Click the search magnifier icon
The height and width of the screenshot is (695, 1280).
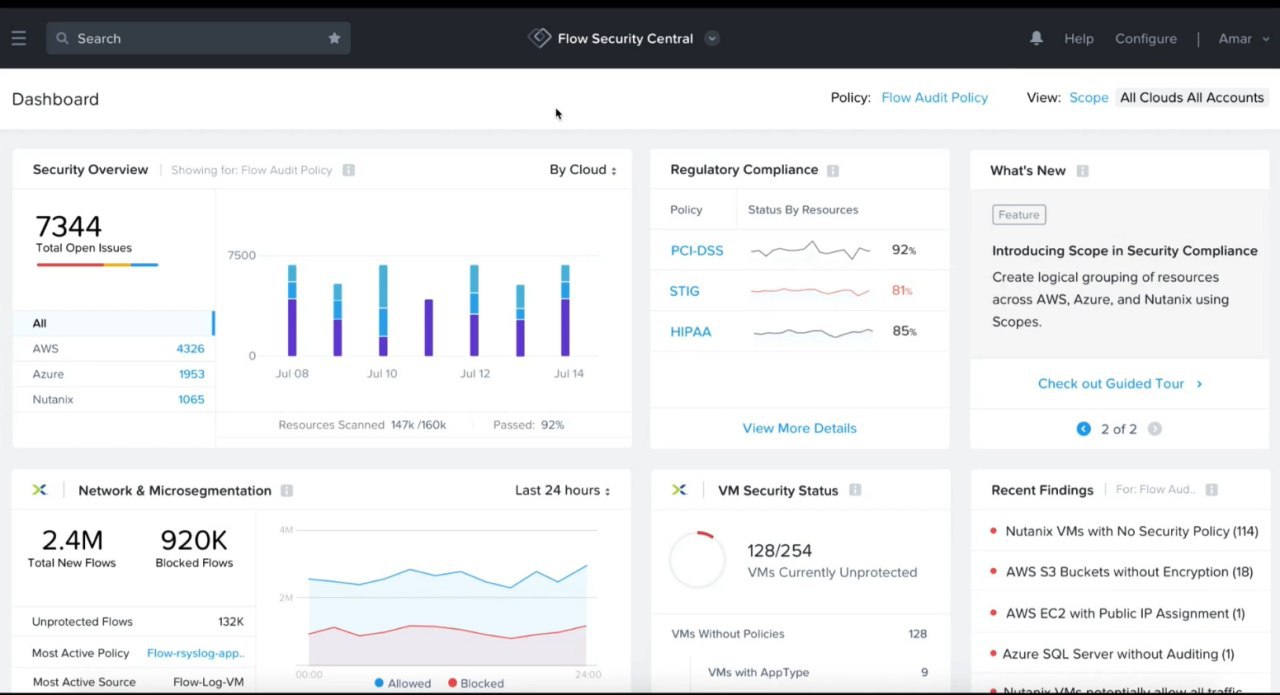(62, 38)
